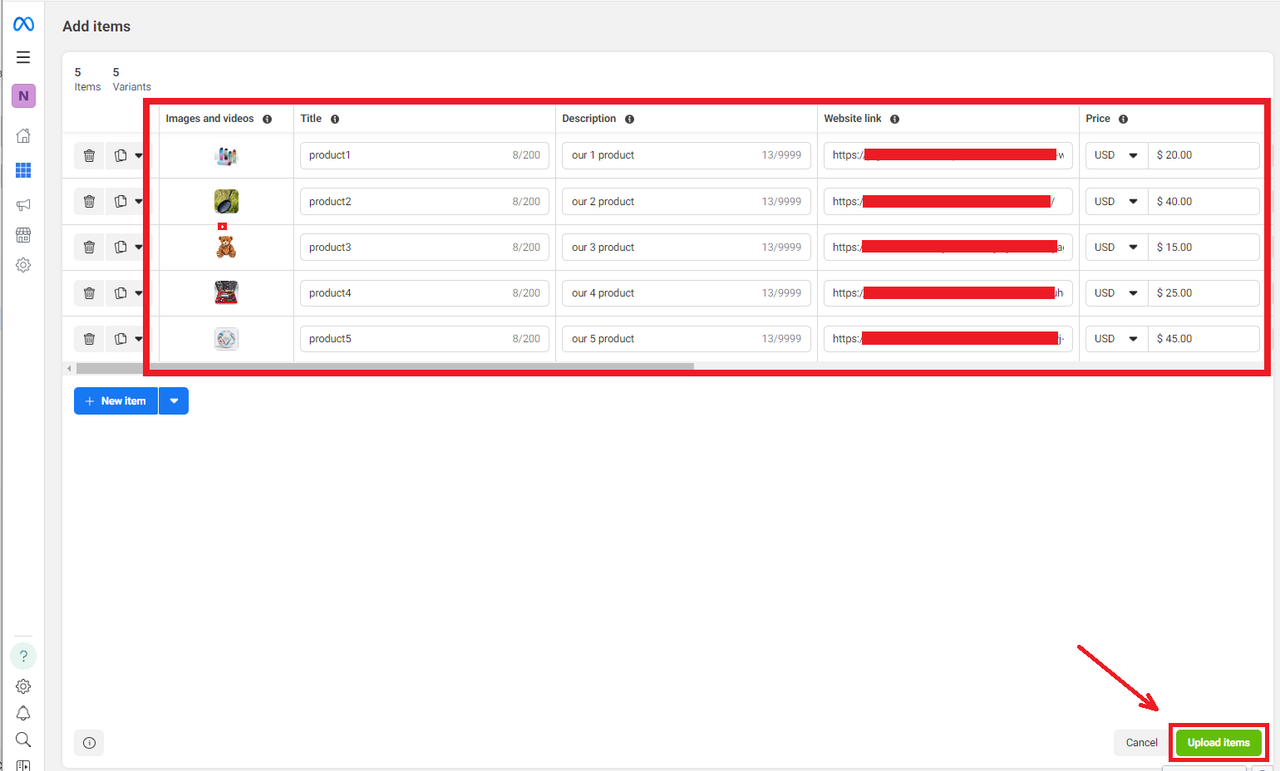The width and height of the screenshot is (1280, 771).
Task: Edit the $ 45.00 price field
Action: point(1204,339)
